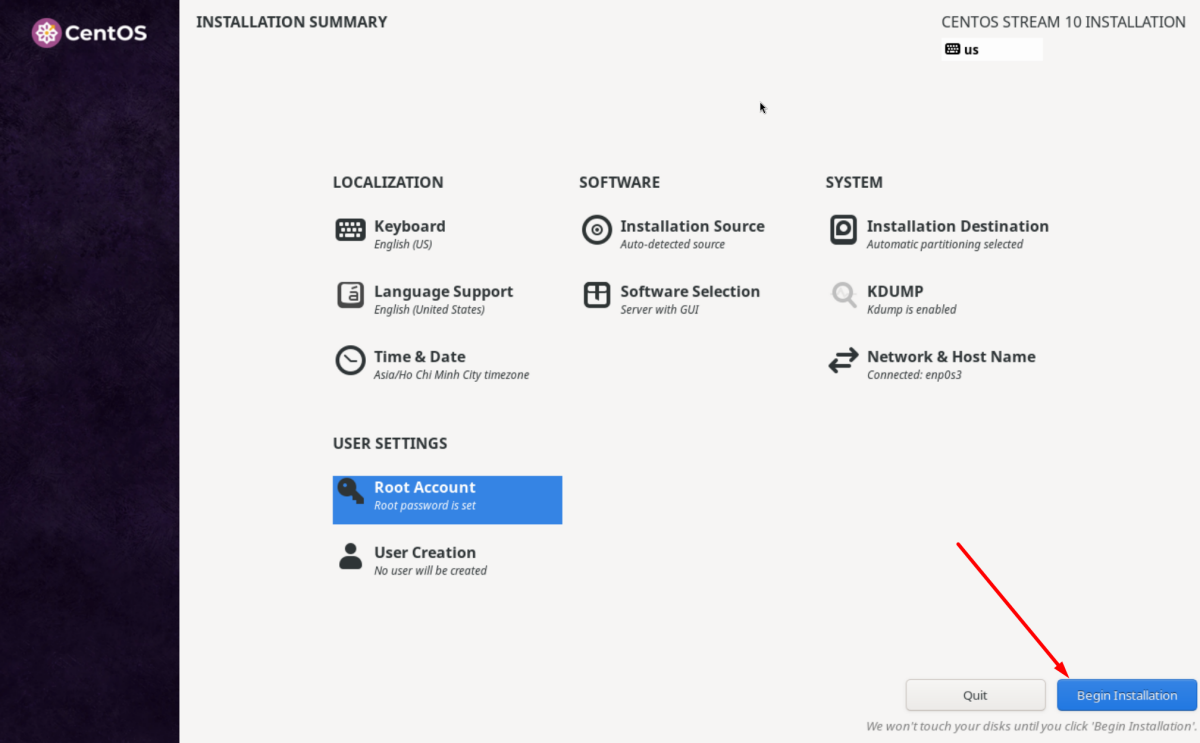This screenshot has width=1200, height=743.
Task: Click the Installation Destination disk icon
Action: (x=843, y=230)
